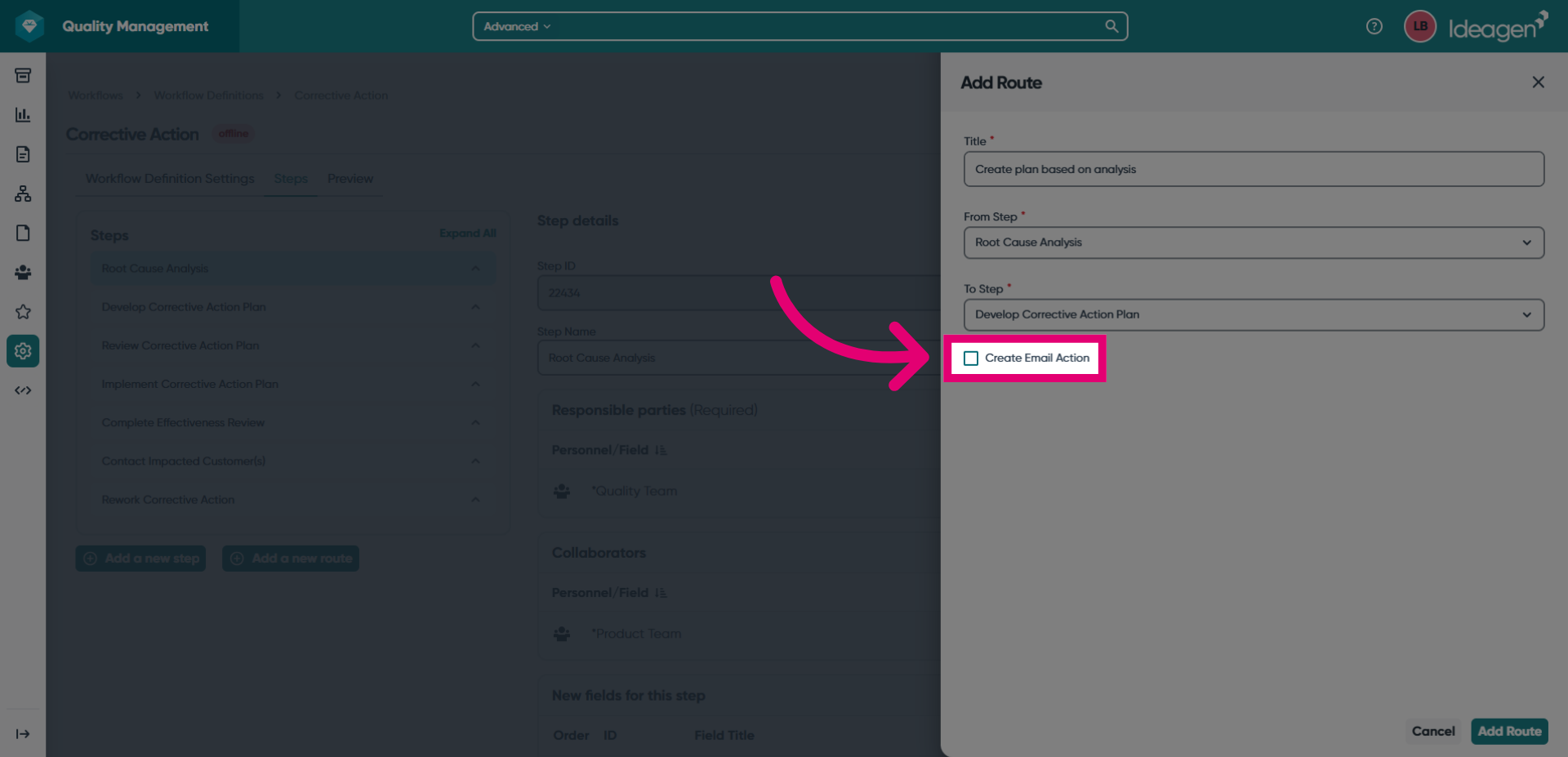Screen dimensions: 1568x757
Task: Switch to the Steps tab
Action: [x=291, y=178]
